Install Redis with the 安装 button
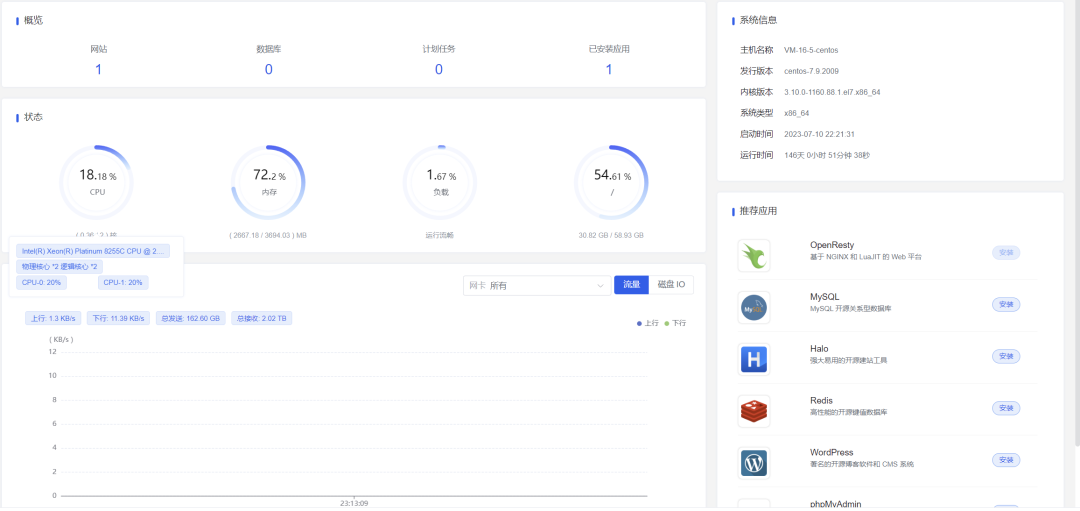1080x511 pixels. pos(1006,408)
